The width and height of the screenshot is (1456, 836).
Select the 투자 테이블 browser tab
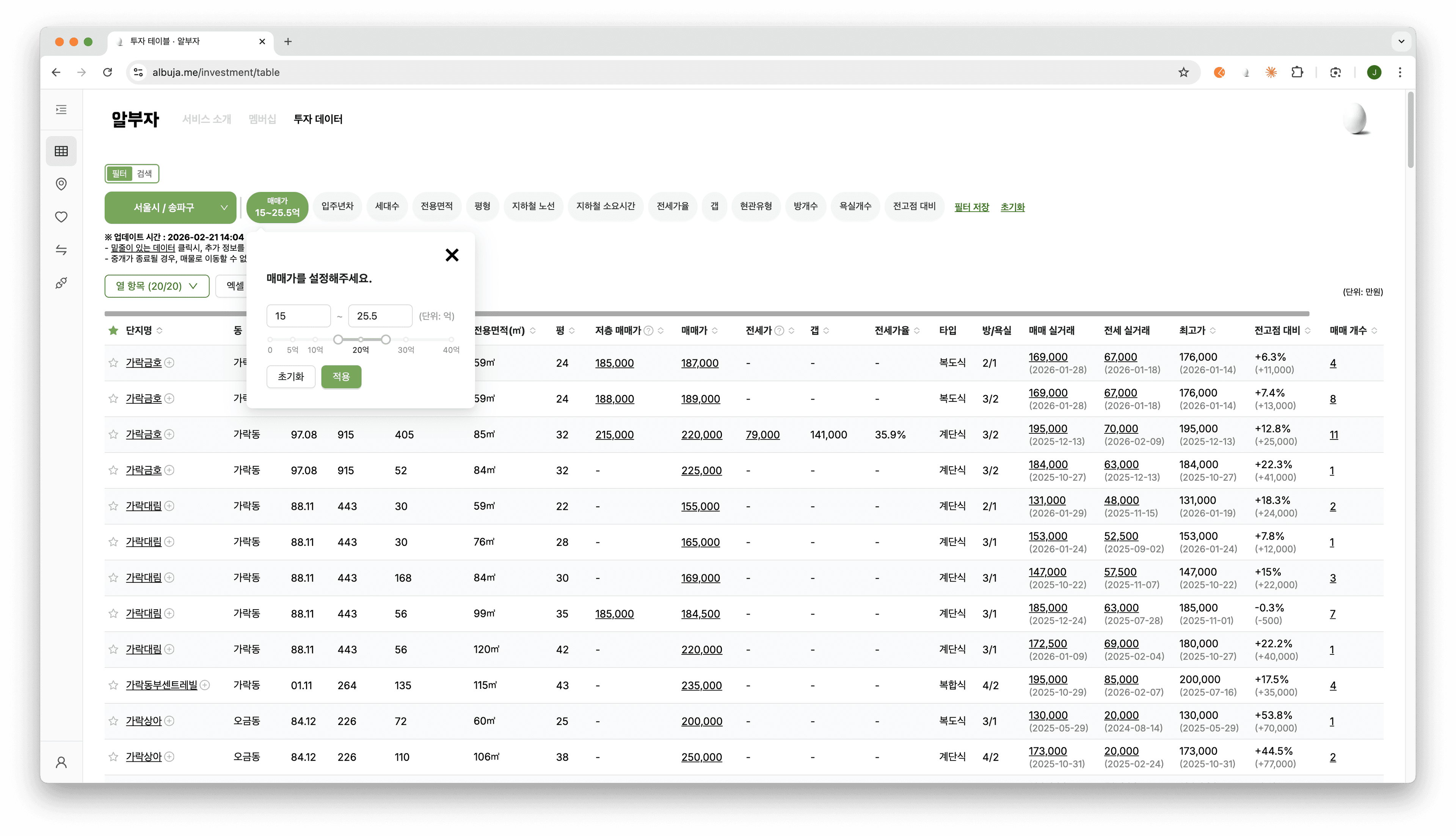click(x=190, y=41)
